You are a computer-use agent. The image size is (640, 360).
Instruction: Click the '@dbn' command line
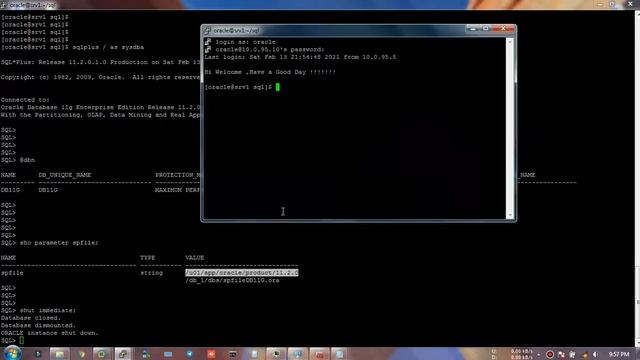coord(27,160)
